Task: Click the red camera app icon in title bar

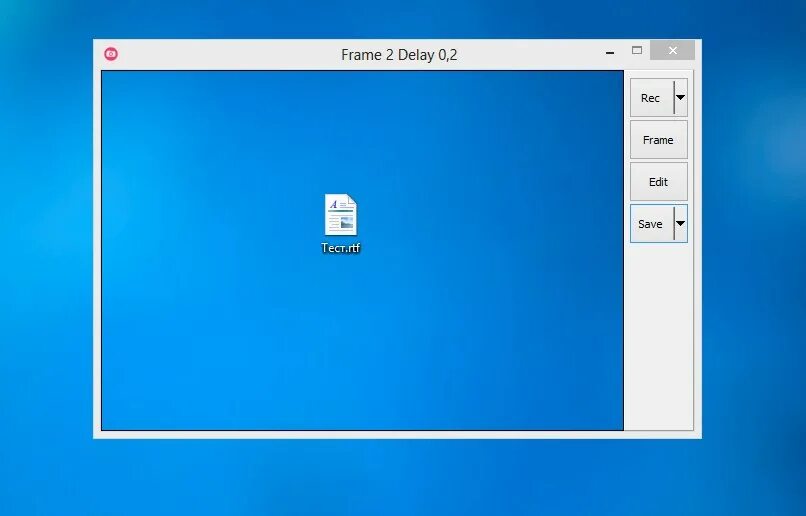Action: click(111, 54)
